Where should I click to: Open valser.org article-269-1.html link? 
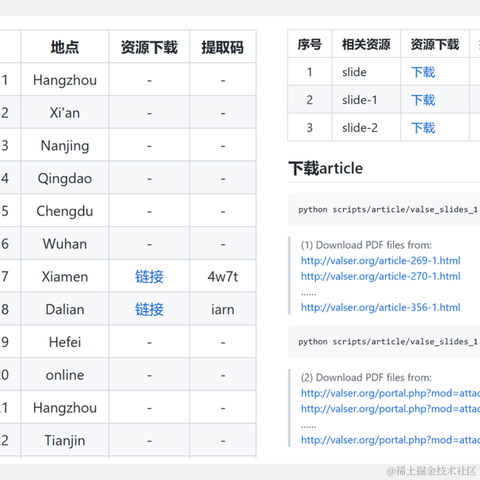381,260
